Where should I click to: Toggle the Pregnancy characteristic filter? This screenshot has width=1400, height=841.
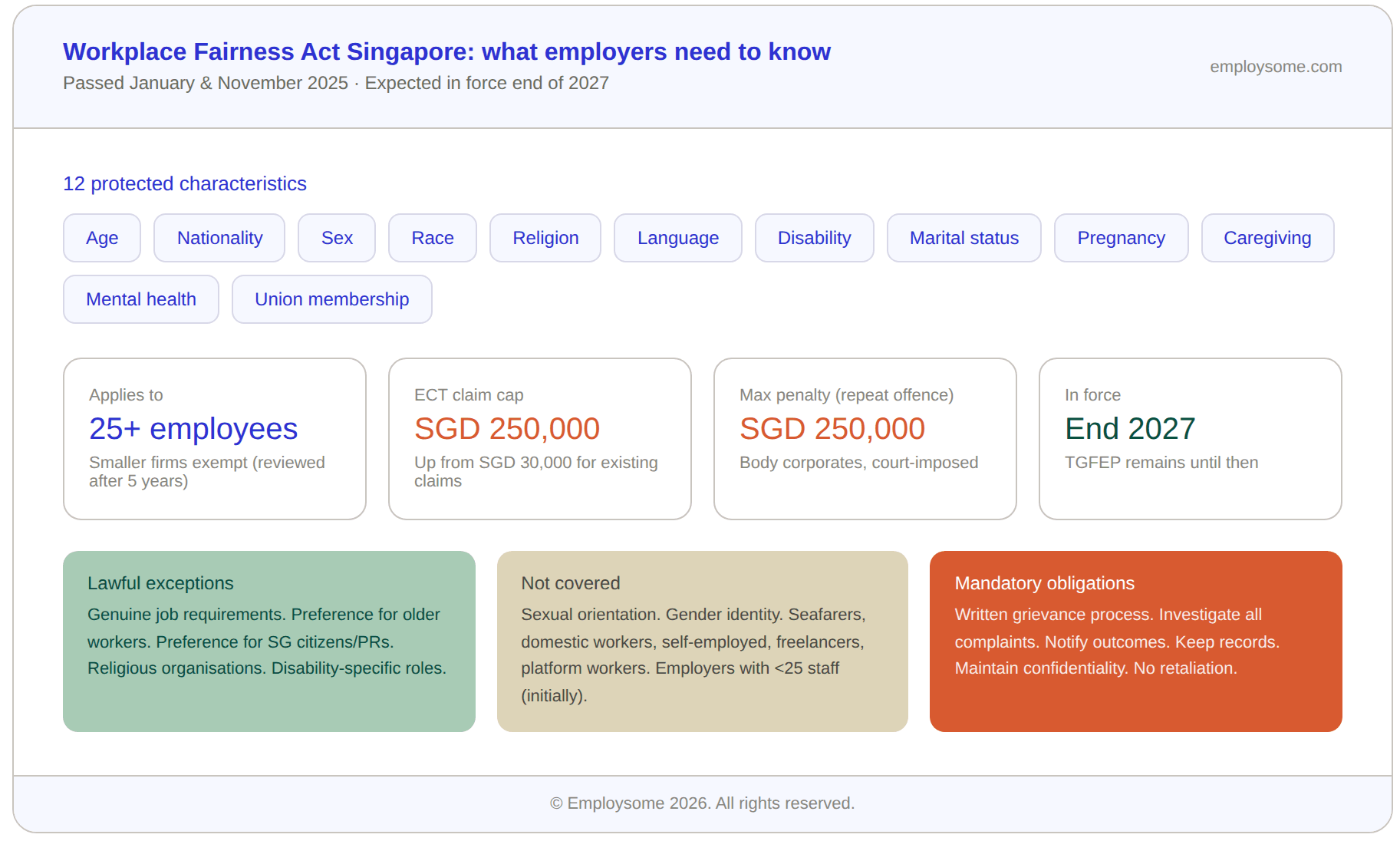coord(1121,238)
